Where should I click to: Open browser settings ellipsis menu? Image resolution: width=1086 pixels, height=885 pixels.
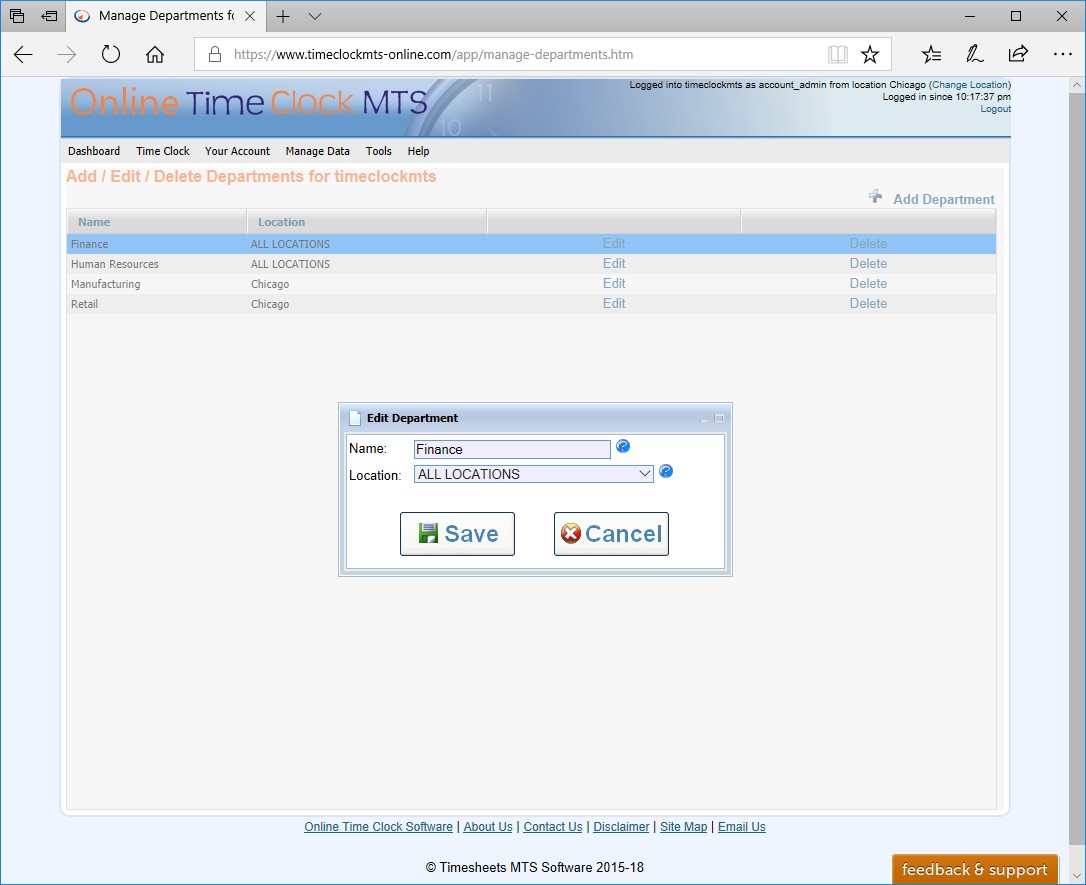coord(1062,54)
